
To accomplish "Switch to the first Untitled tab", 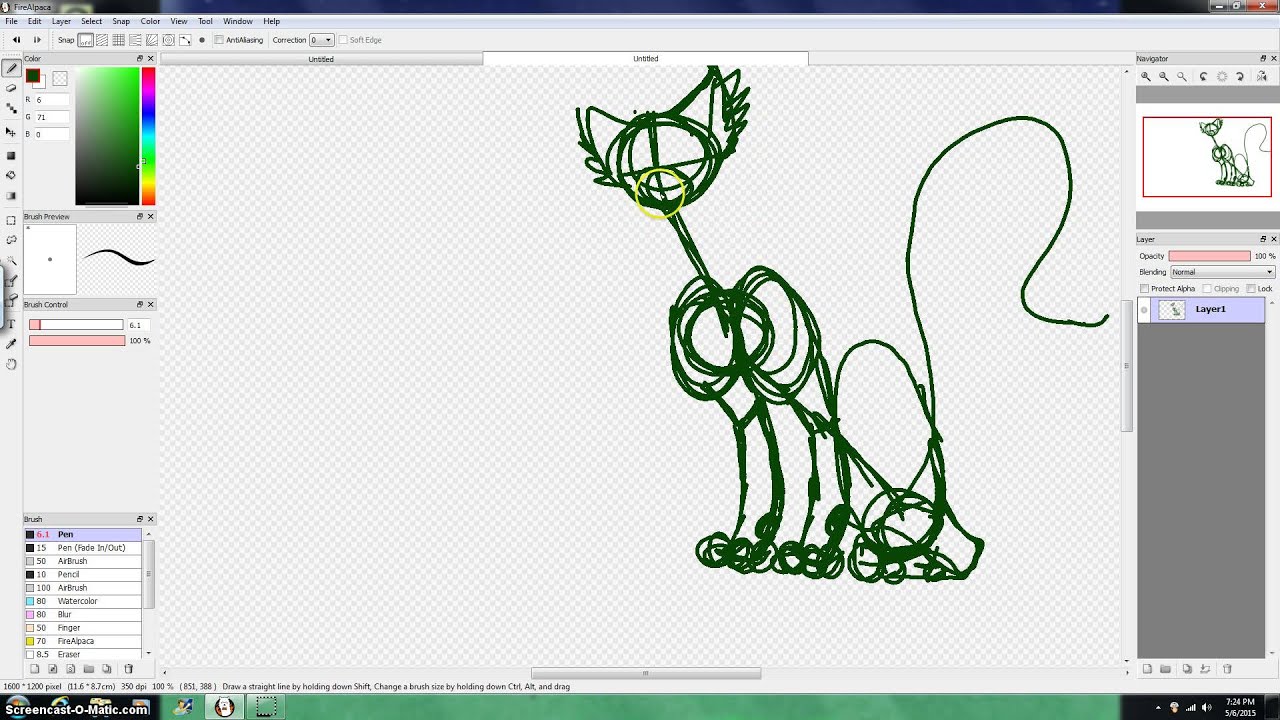I will pos(321,59).
